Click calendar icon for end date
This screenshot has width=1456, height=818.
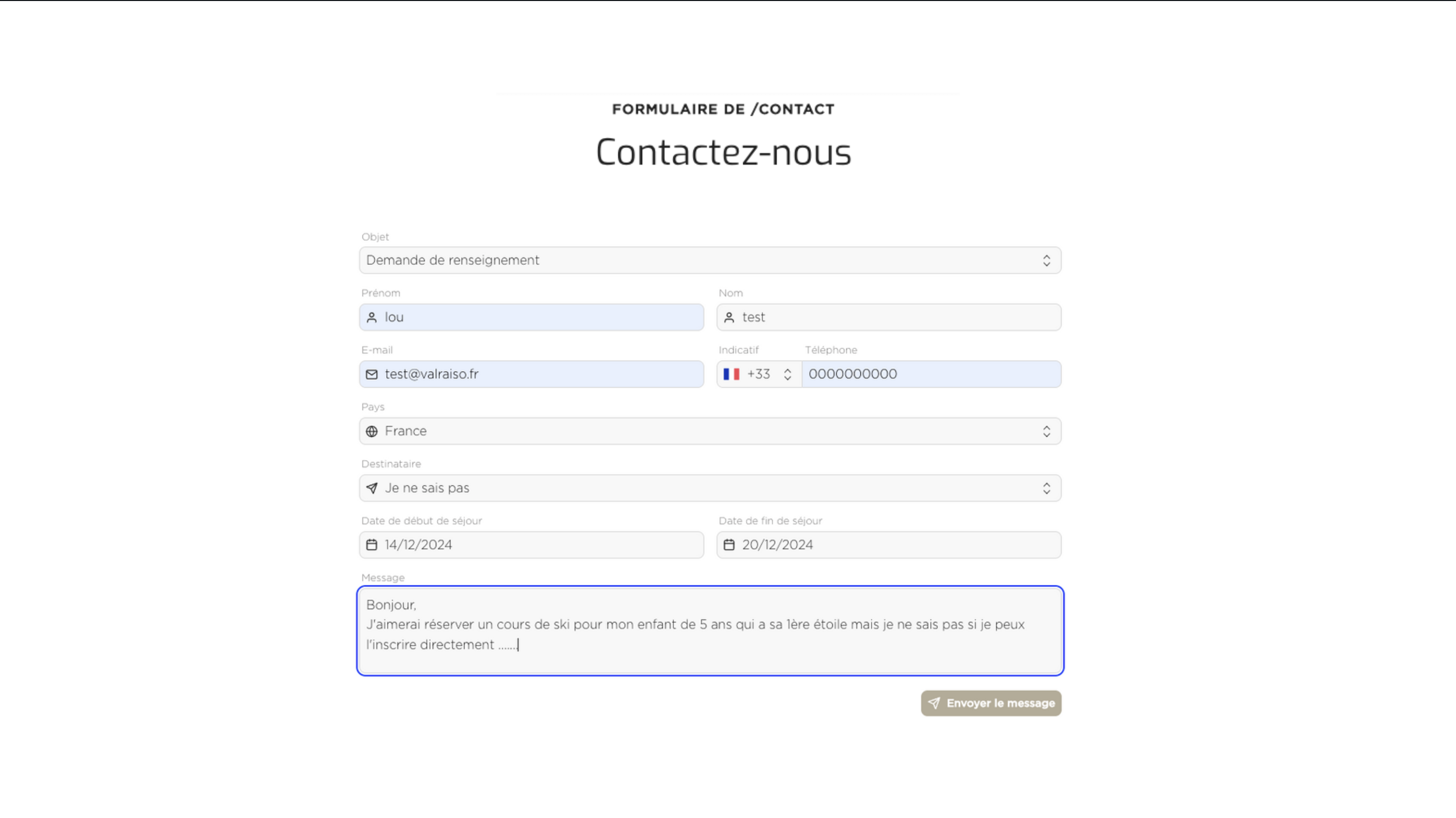coord(729,545)
